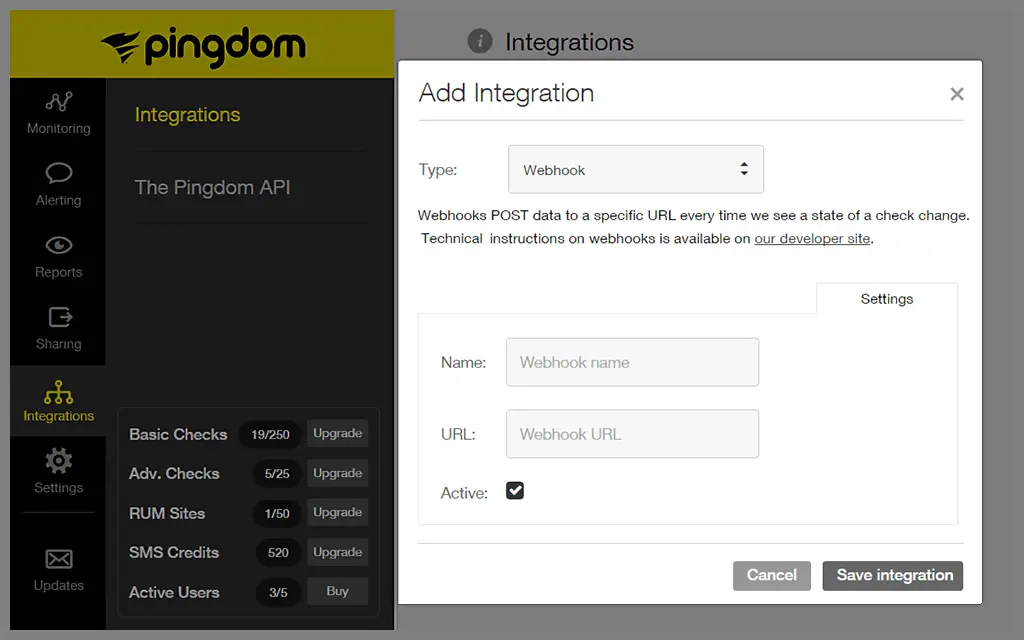Visit our developer site link
This screenshot has height=640, width=1024.
pos(812,238)
